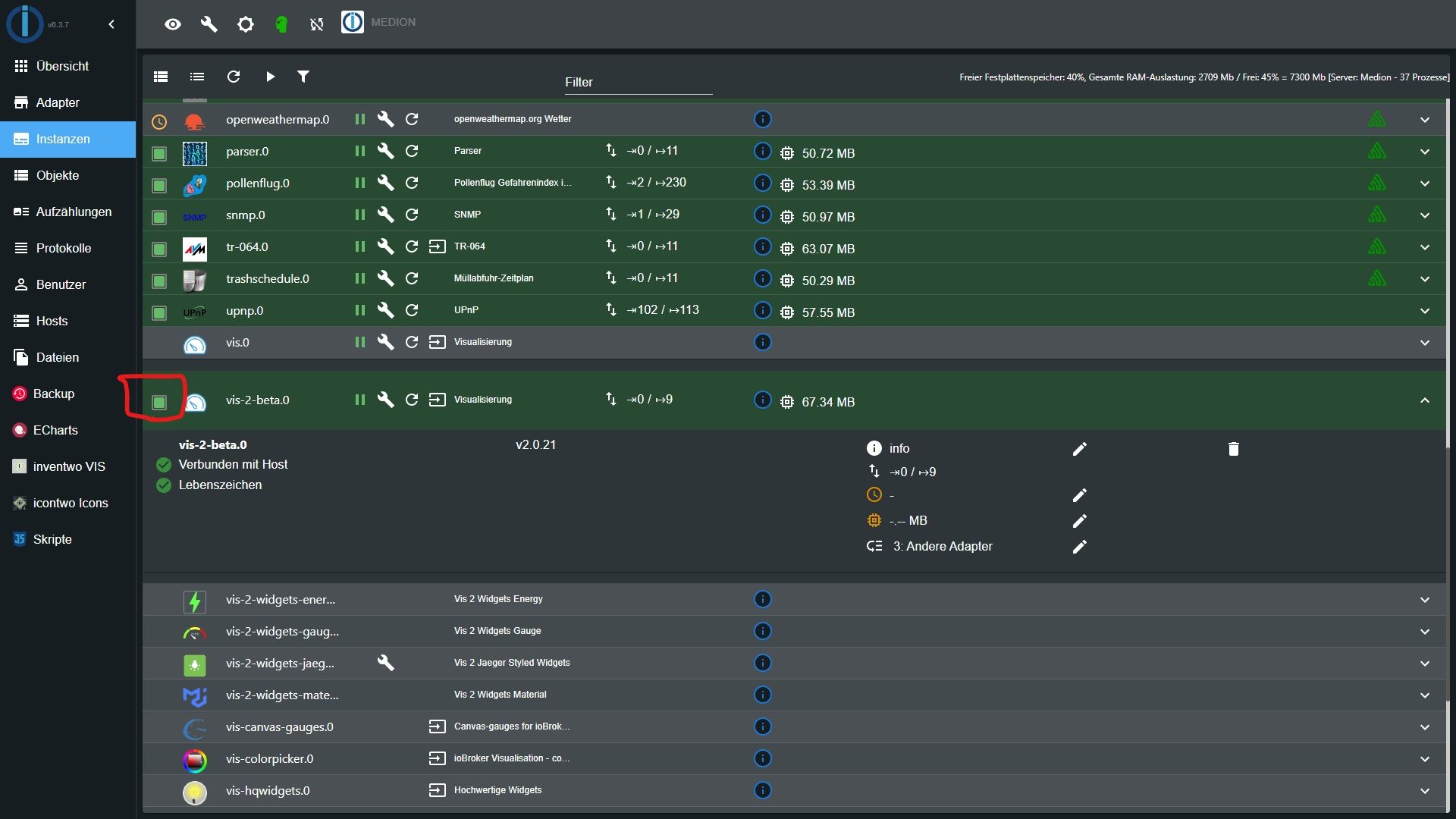This screenshot has height=819, width=1456.
Task: Open the funnel filter options
Action: coord(303,77)
